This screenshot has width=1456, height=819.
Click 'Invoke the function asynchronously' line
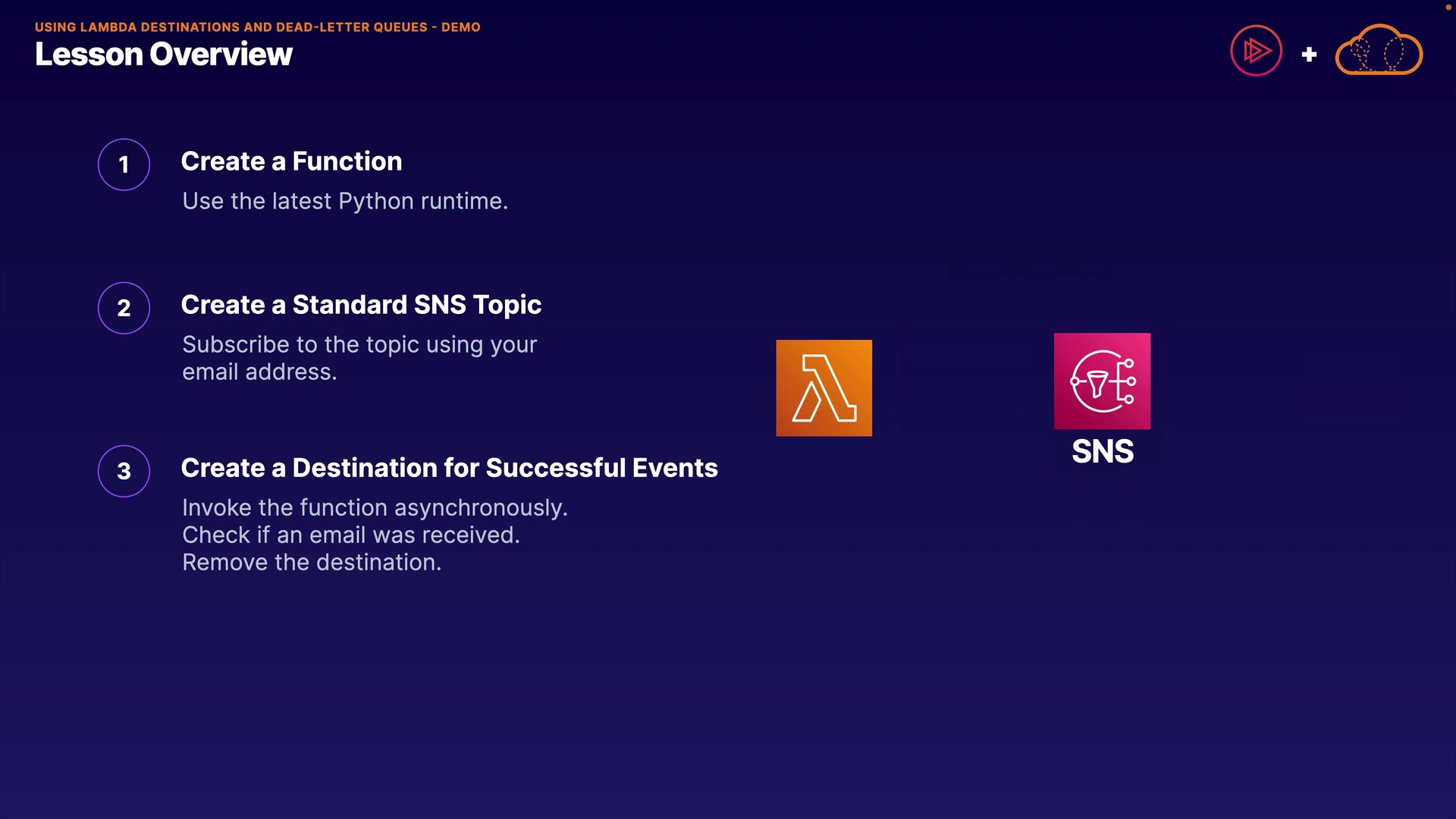pos(375,507)
